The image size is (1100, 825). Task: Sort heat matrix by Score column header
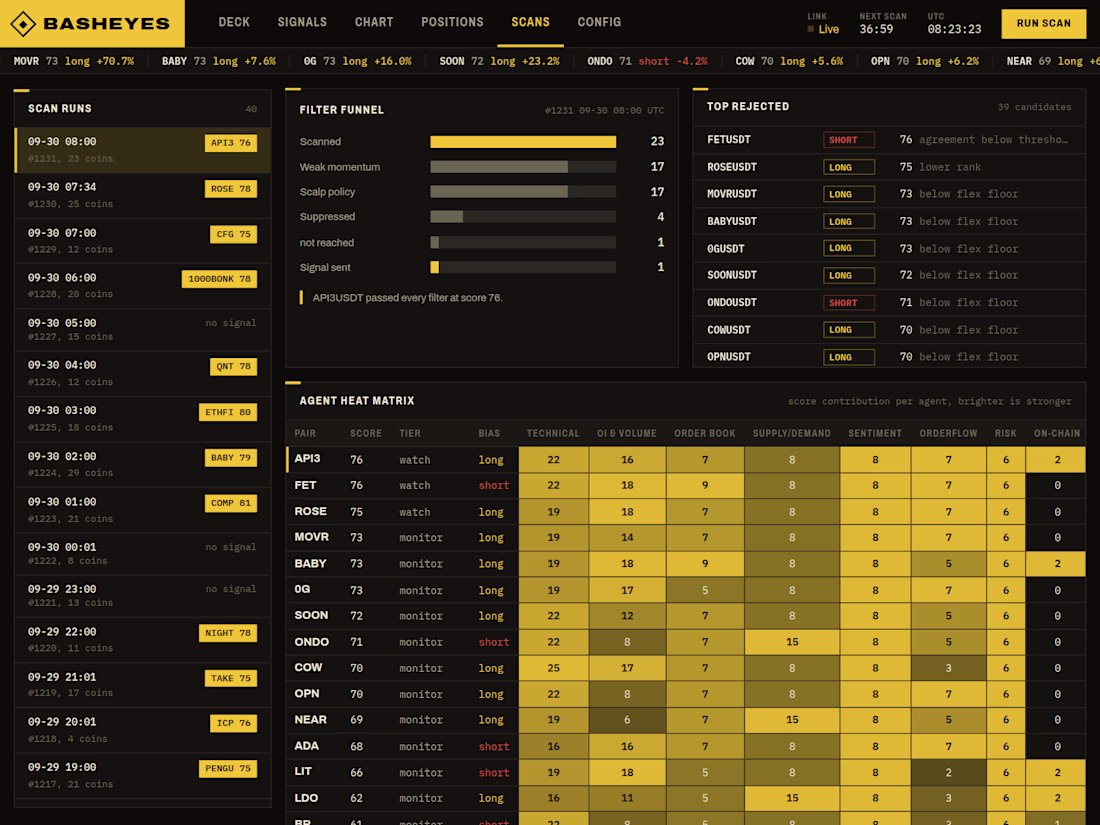[365, 434]
